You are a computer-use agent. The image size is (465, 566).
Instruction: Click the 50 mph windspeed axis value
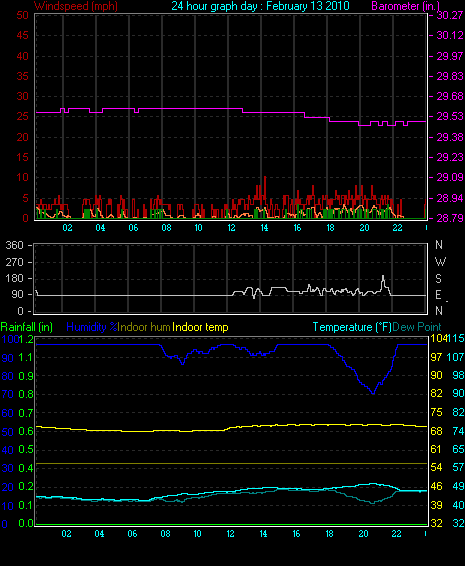coord(22,15)
